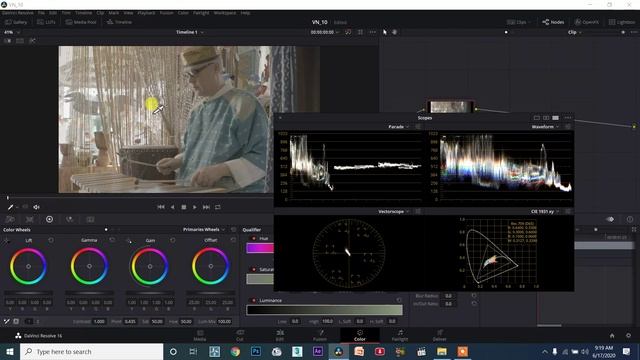
Task: Pick black point for Lift
Action: 7,240
